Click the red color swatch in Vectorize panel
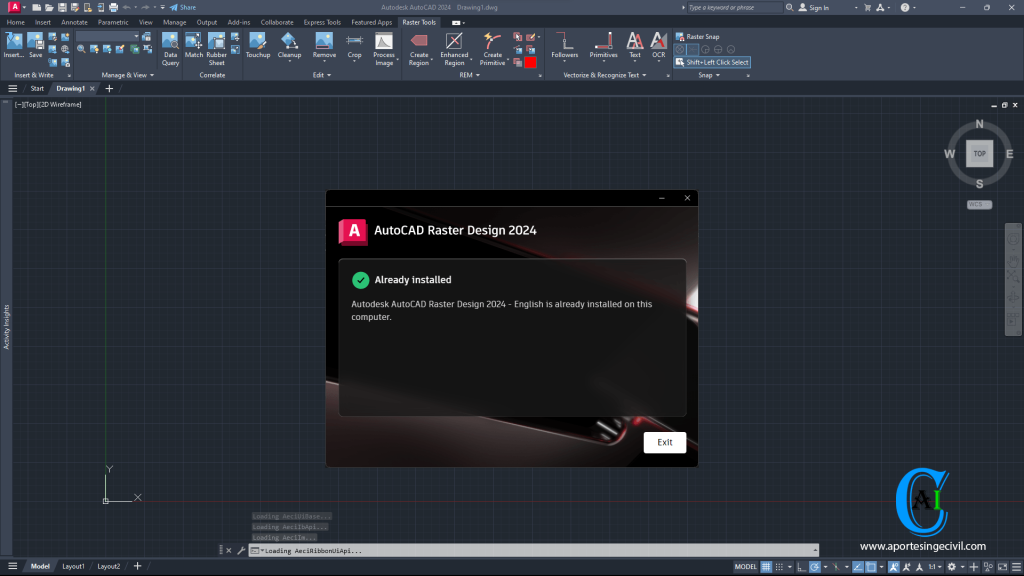This screenshot has height=576, width=1024. click(531, 60)
